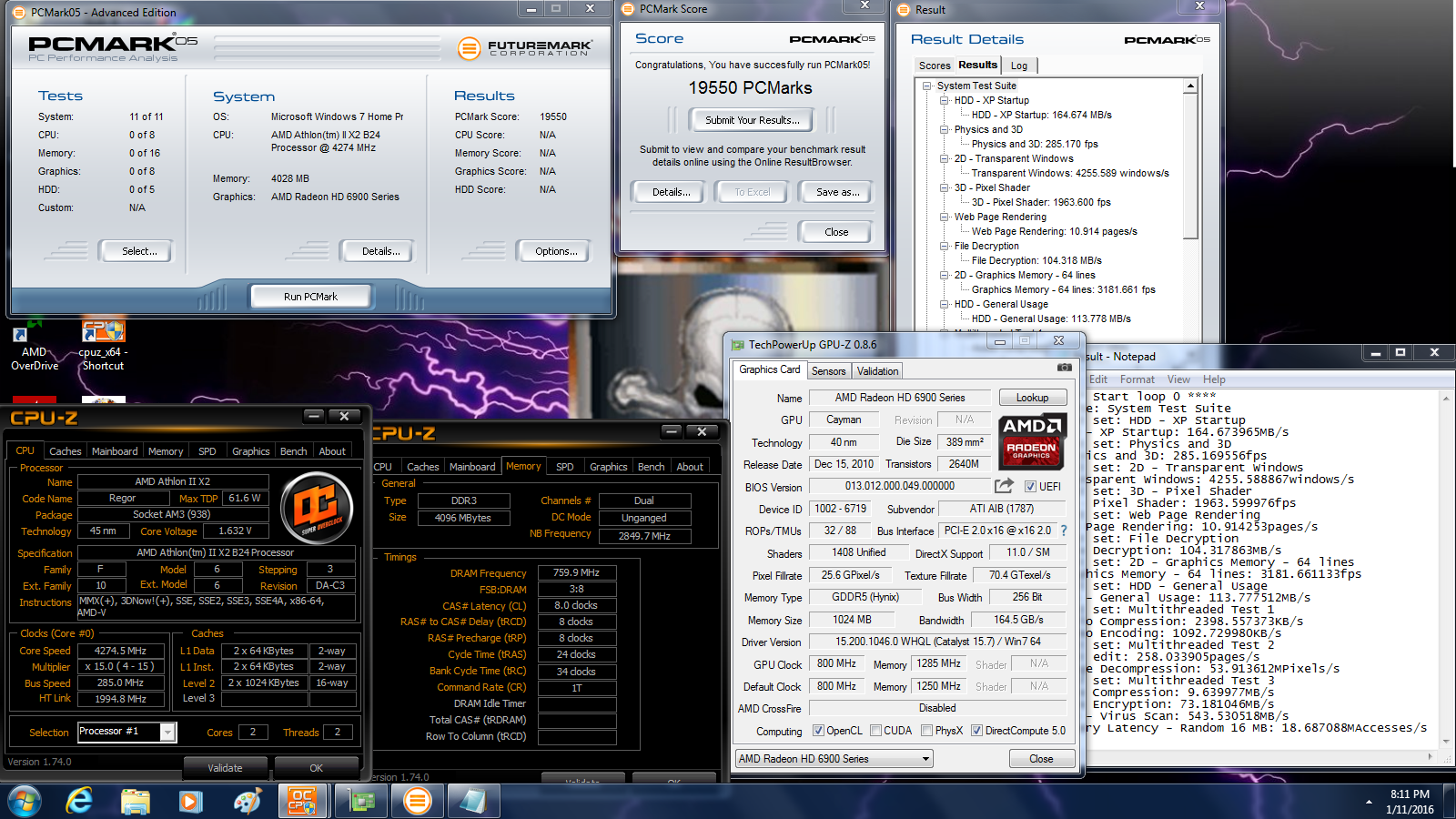
Task: Click the Core Speed value 4274.5 MHz
Action: [x=121, y=651]
